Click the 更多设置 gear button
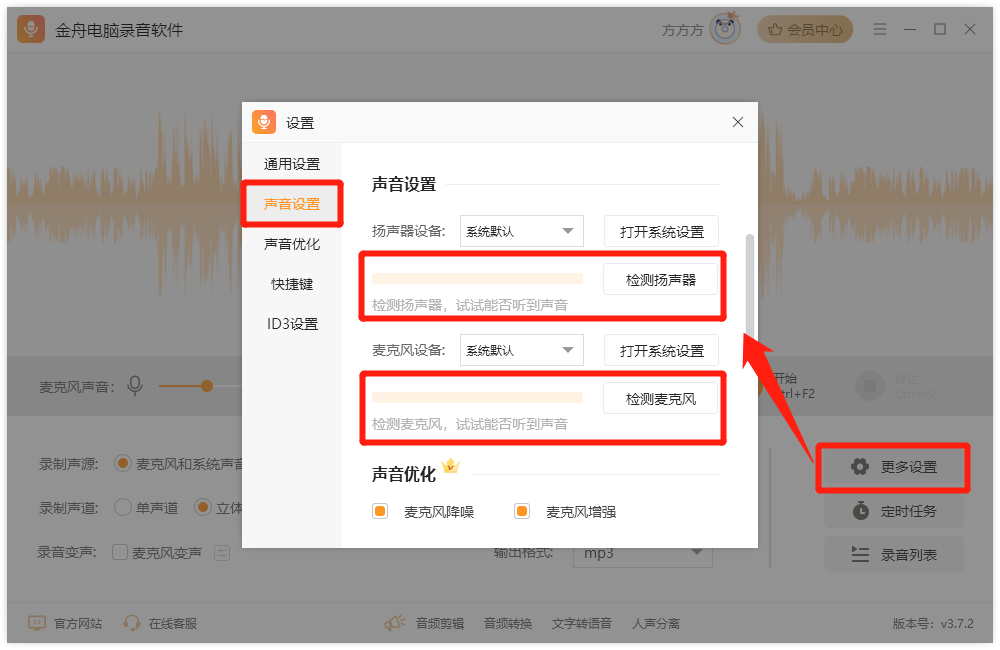Viewport: 1000px width, 650px height. pyautogui.click(x=894, y=467)
